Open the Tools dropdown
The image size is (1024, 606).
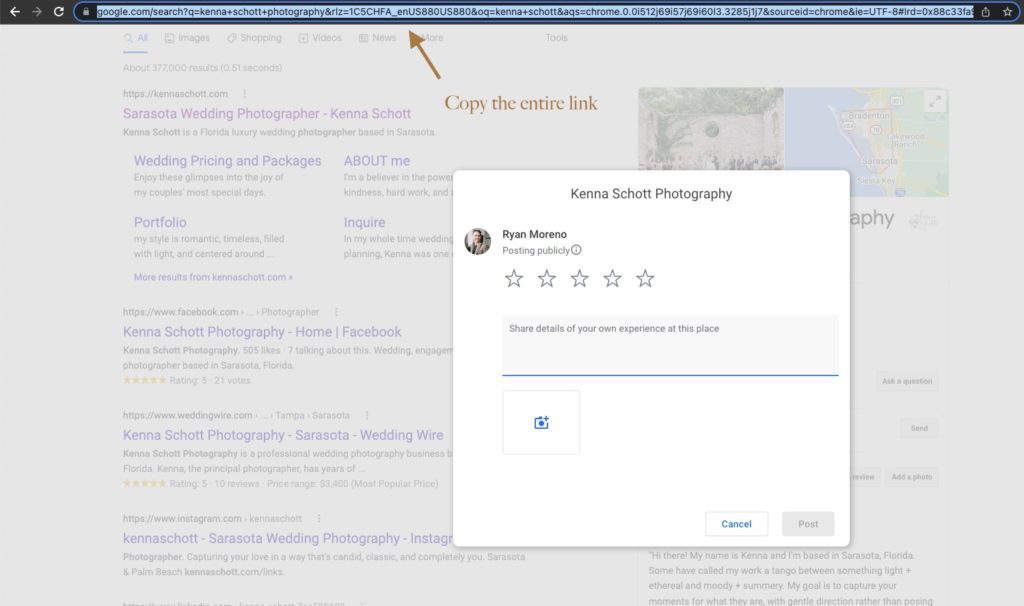[556, 37]
